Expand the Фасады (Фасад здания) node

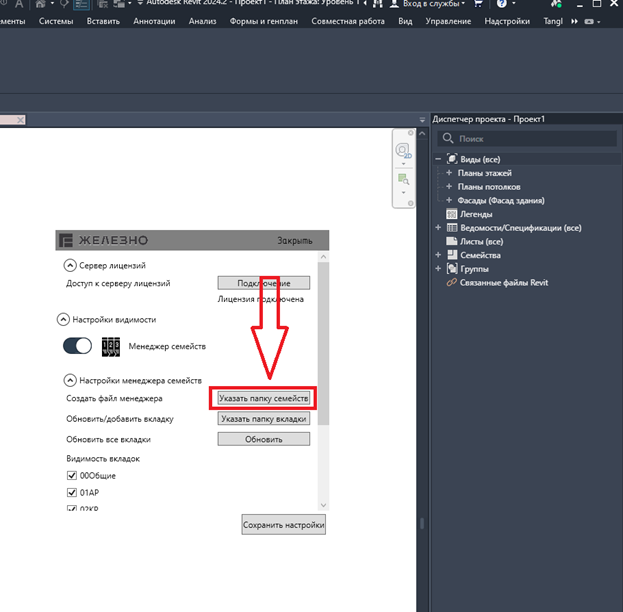point(449,200)
